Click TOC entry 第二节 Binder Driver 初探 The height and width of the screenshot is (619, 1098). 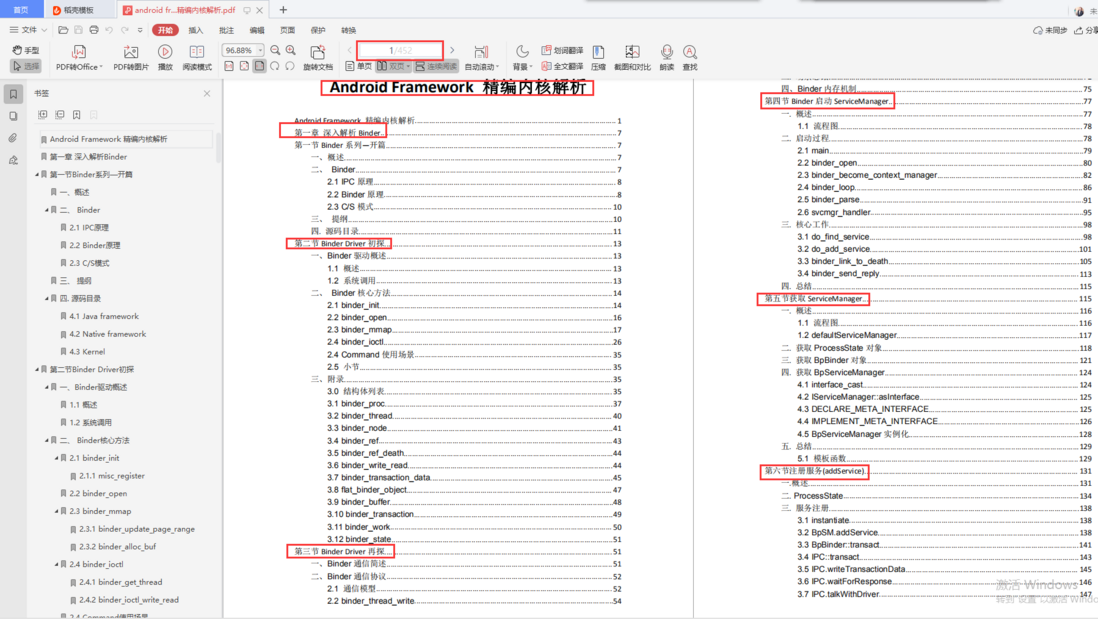click(x=340, y=244)
